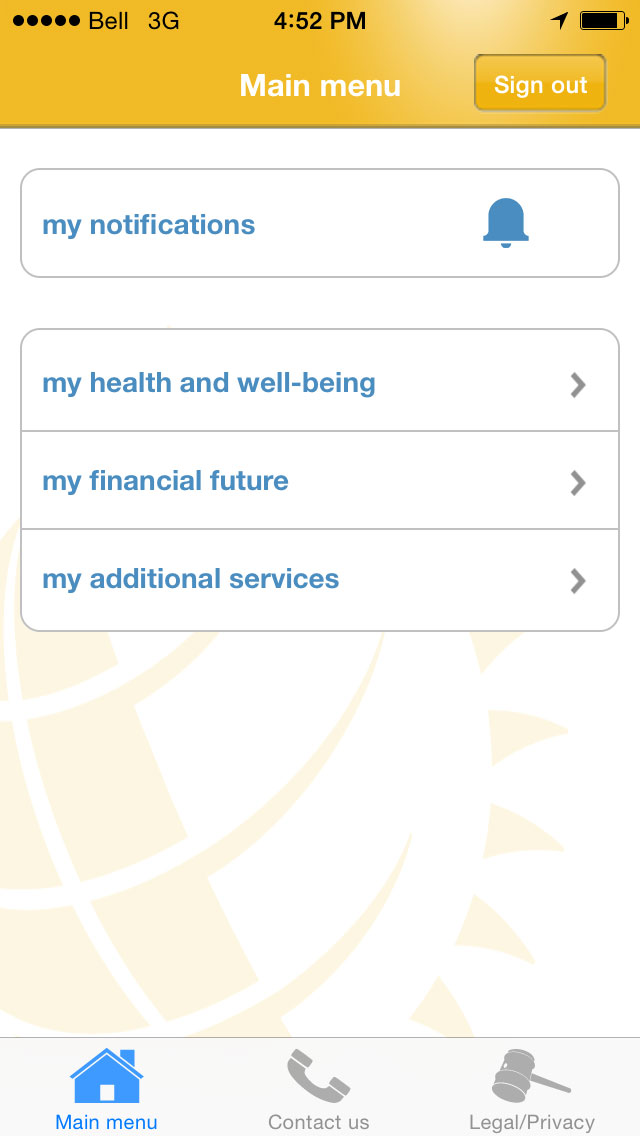Switch to the Legal/Privacy tab
The width and height of the screenshot is (640, 1136).
tap(528, 1088)
